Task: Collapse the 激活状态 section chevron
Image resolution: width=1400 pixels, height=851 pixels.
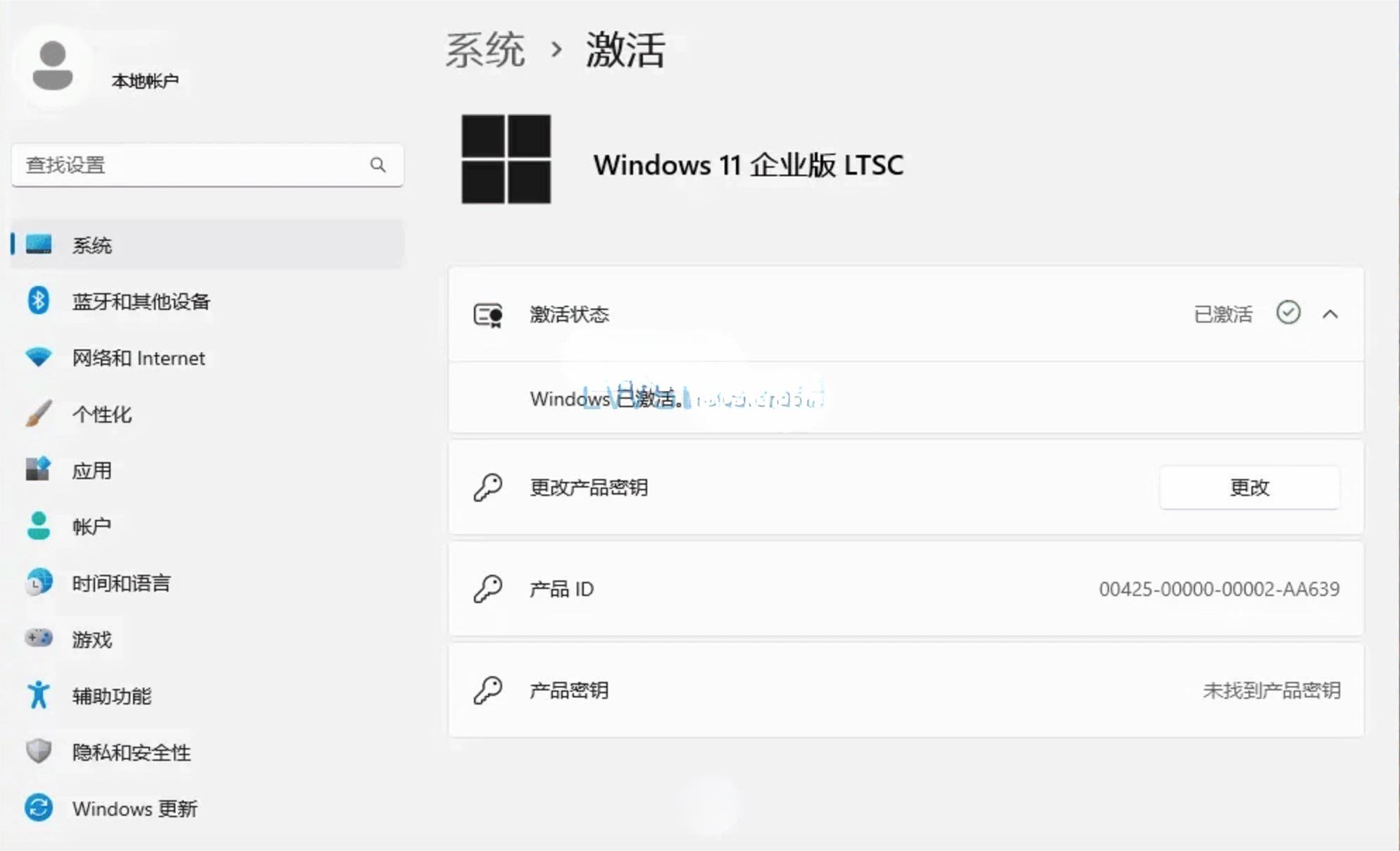Action: [x=1330, y=314]
